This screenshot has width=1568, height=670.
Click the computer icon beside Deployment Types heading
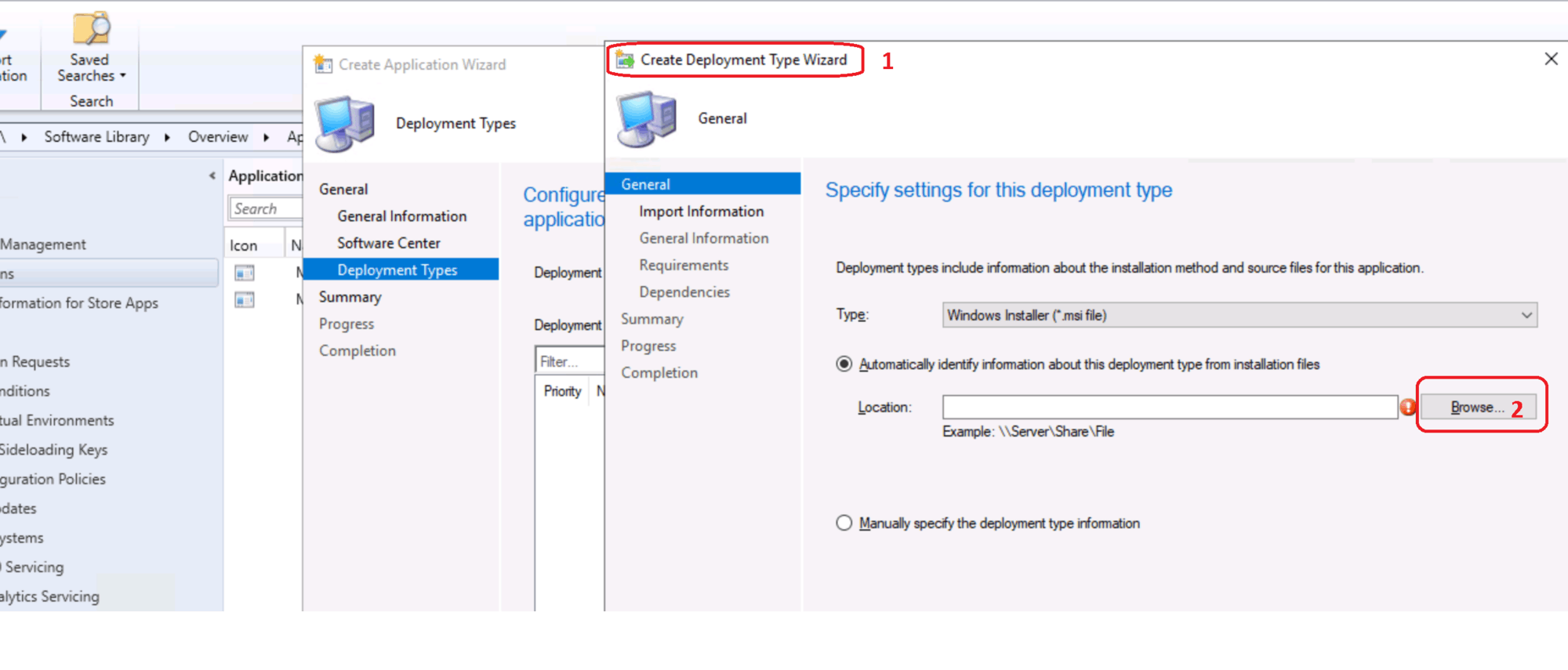click(345, 124)
